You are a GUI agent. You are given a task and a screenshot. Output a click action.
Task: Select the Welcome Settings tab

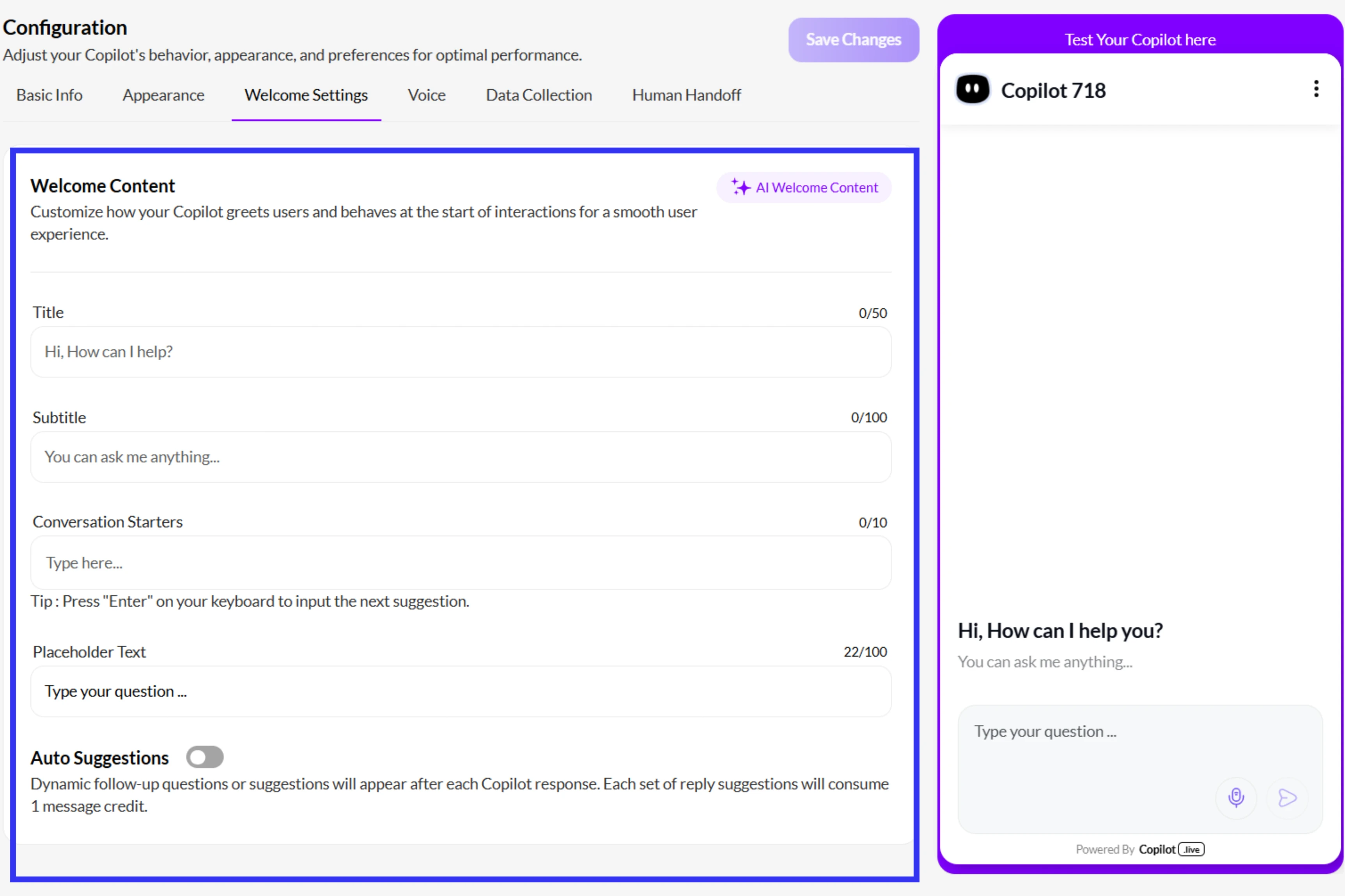[306, 95]
